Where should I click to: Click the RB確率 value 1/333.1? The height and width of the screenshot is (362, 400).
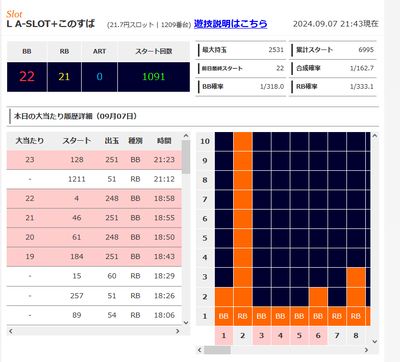pos(362,86)
